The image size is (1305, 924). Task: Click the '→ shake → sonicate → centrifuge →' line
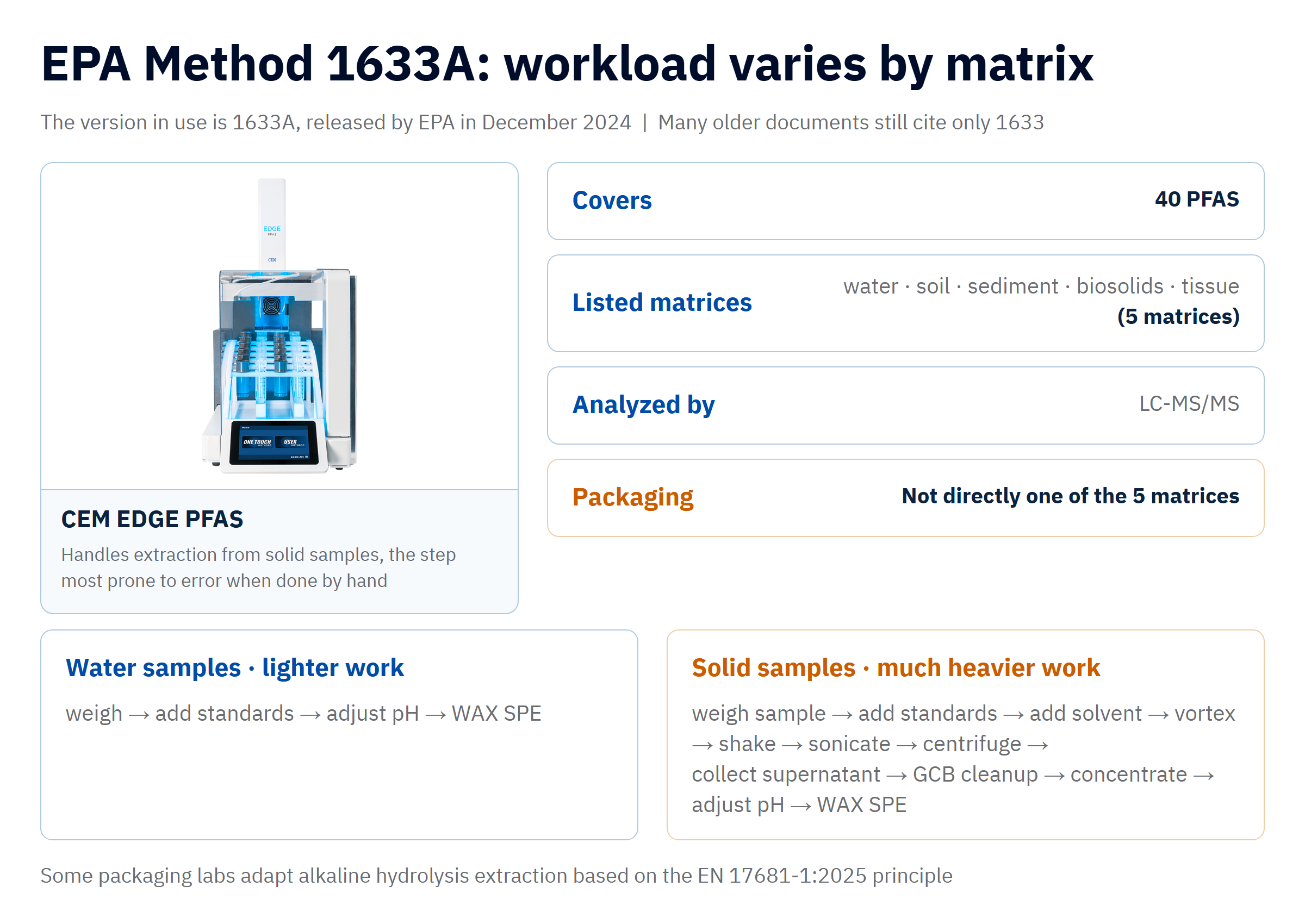pos(869,744)
